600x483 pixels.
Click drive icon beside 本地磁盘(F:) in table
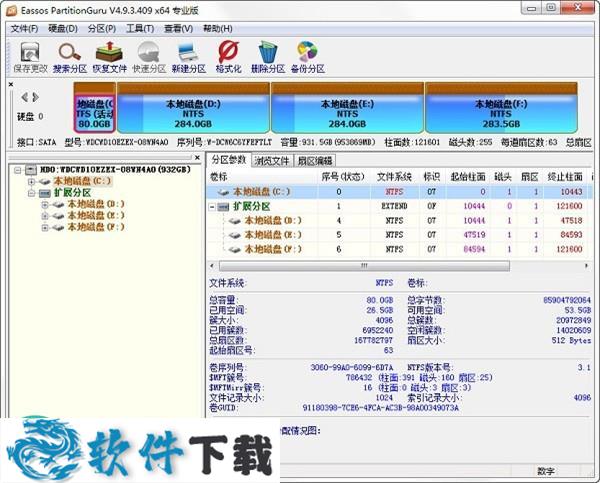pyautogui.click(x=235, y=250)
